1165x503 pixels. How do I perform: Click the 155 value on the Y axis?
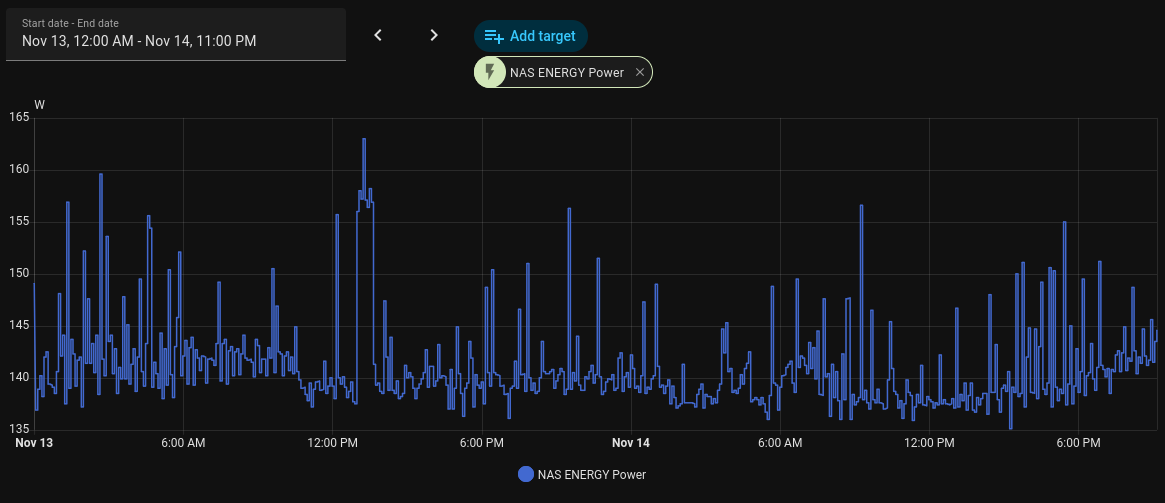(19, 221)
